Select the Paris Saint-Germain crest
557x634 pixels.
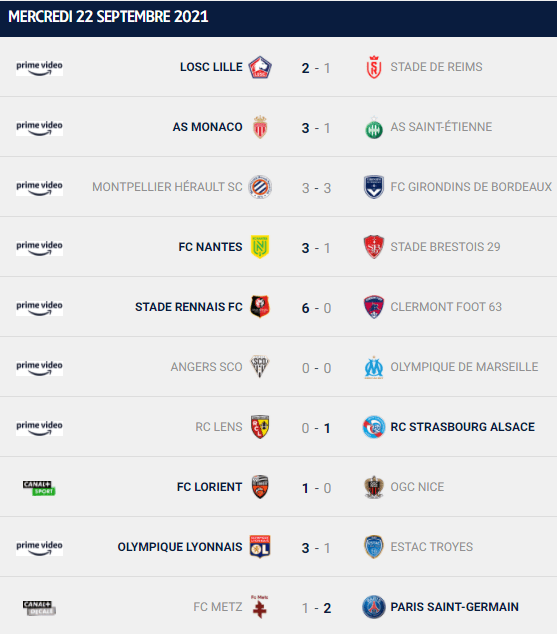[374, 607]
